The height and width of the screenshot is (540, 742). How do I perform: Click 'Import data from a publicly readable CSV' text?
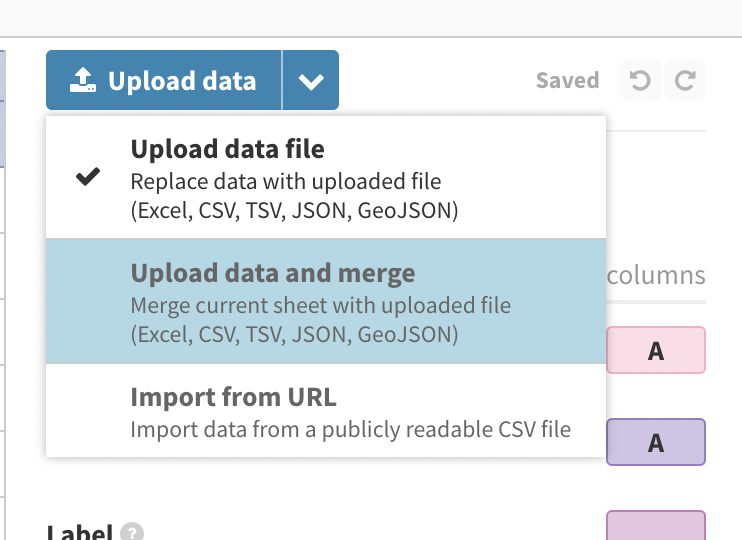351,429
